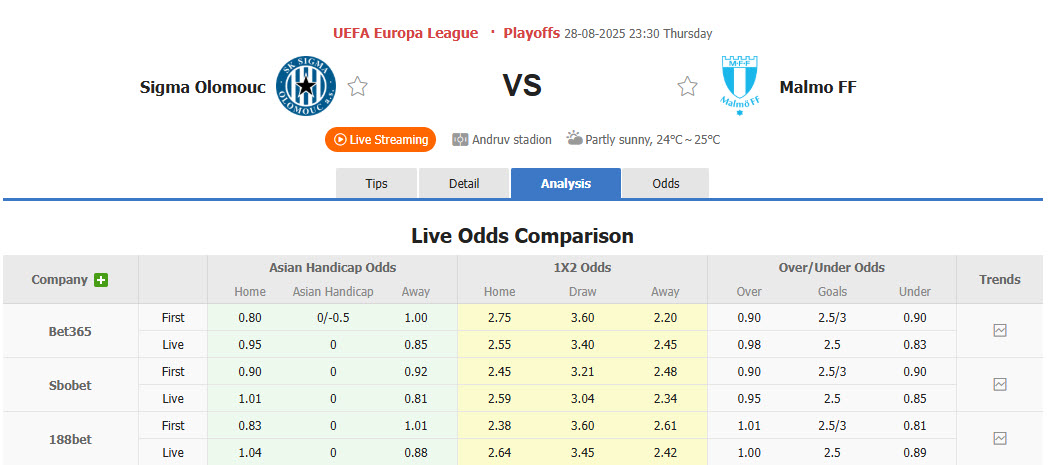Switch to the Detail tab

pyautogui.click(x=464, y=184)
